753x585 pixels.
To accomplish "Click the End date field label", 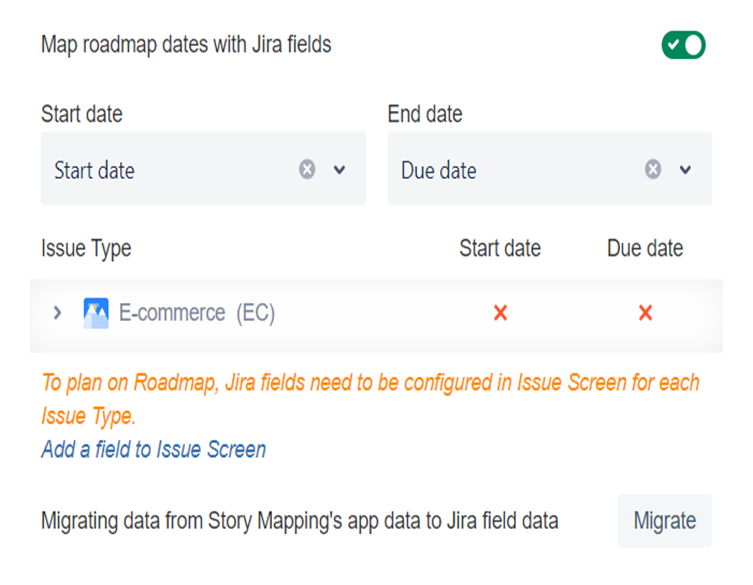I will 425,114.
